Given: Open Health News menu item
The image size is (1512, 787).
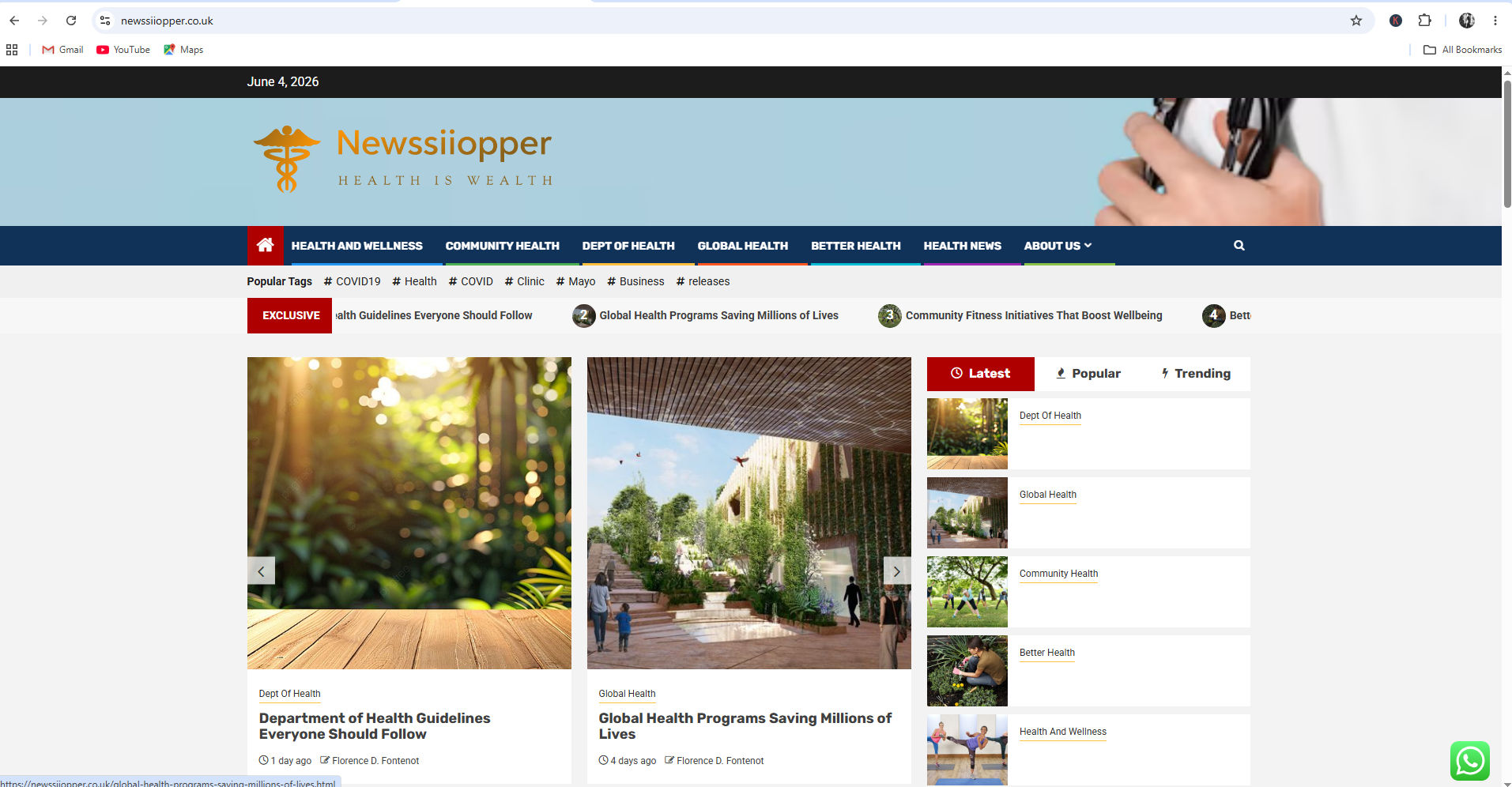Looking at the screenshot, I should coord(962,246).
